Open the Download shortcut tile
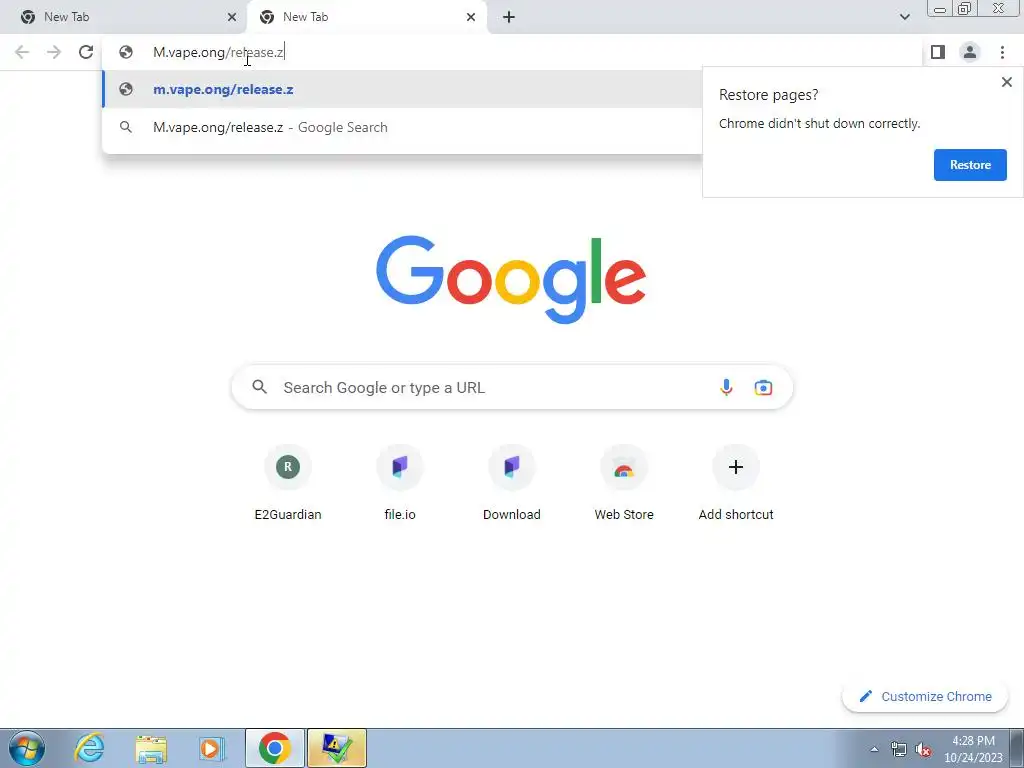The height and width of the screenshot is (768, 1024). pyautogui.click(x=511, y=482)
